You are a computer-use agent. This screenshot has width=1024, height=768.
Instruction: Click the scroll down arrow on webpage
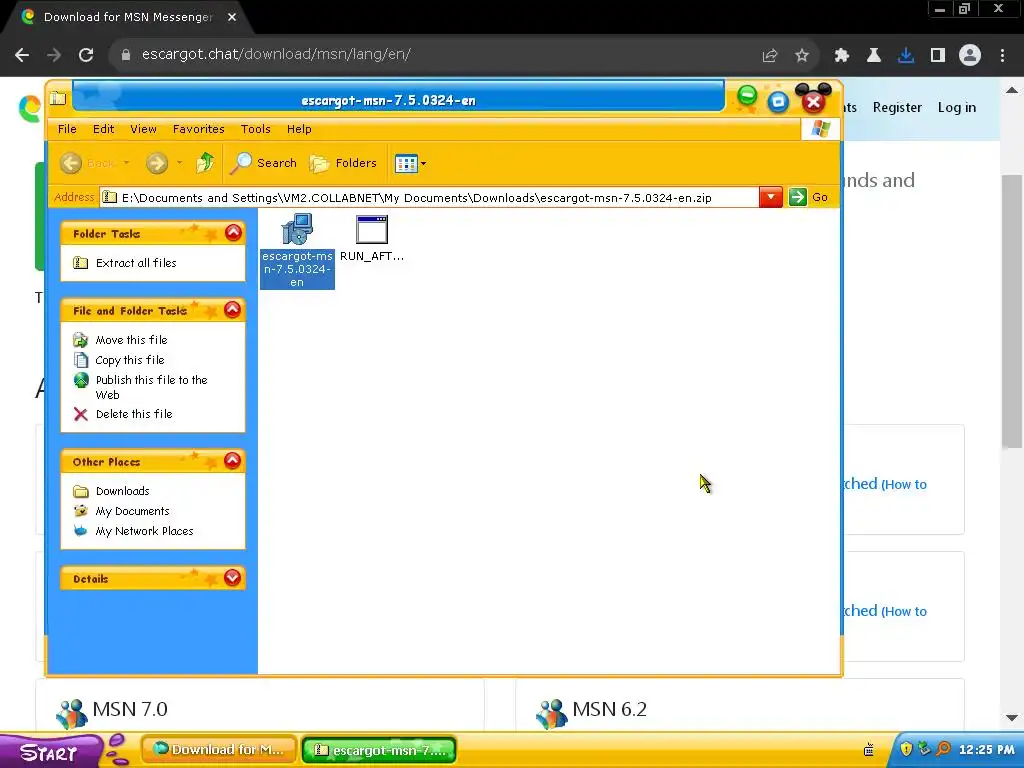pyautogui.click(x=1012, y=718)
